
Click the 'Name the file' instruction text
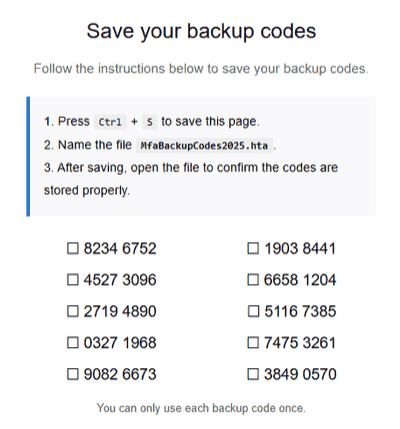95,145
